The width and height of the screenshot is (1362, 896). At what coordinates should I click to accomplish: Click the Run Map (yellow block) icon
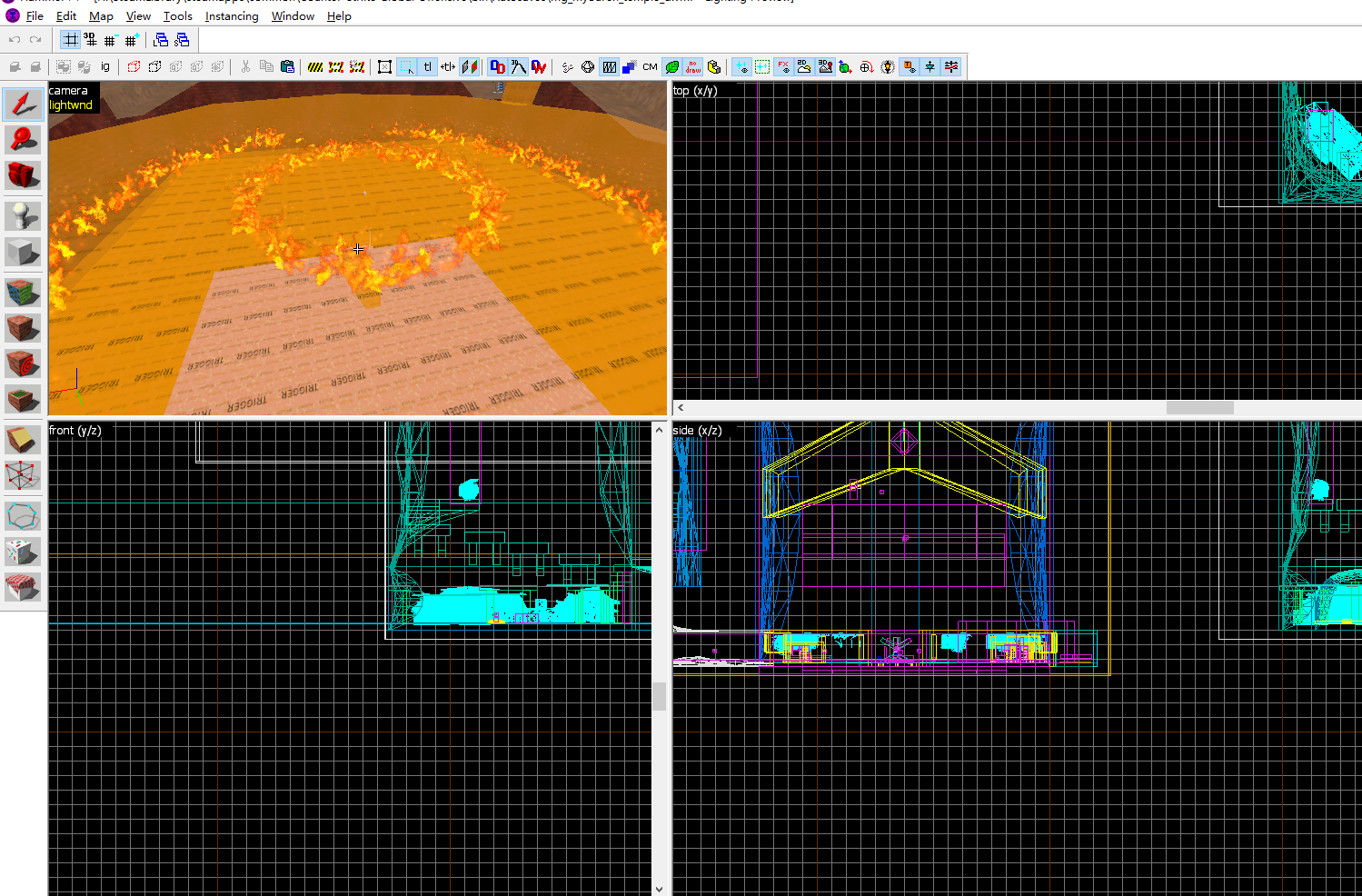click(x=714, y=66)
